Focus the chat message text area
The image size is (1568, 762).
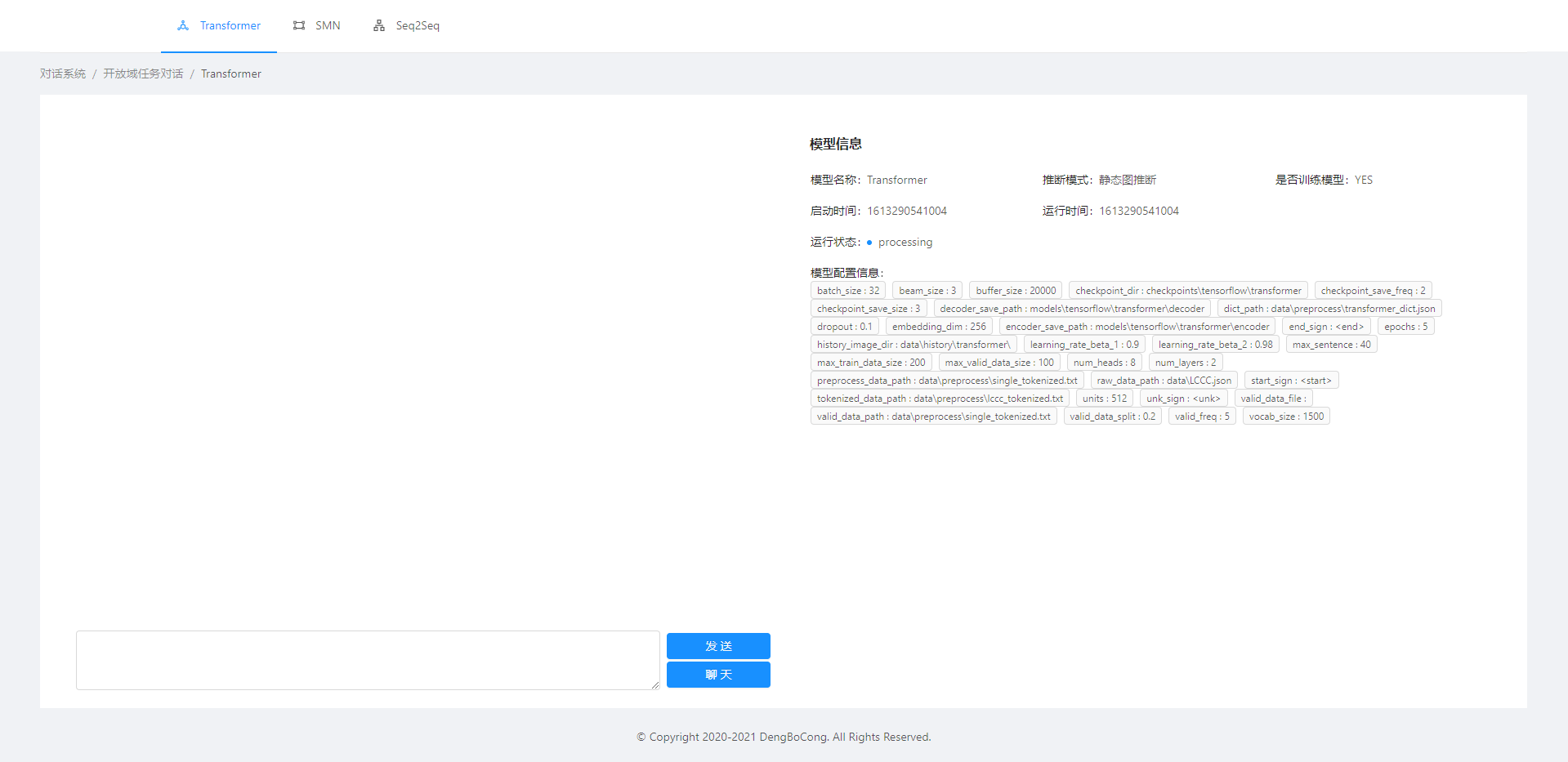tap(368, 660)
